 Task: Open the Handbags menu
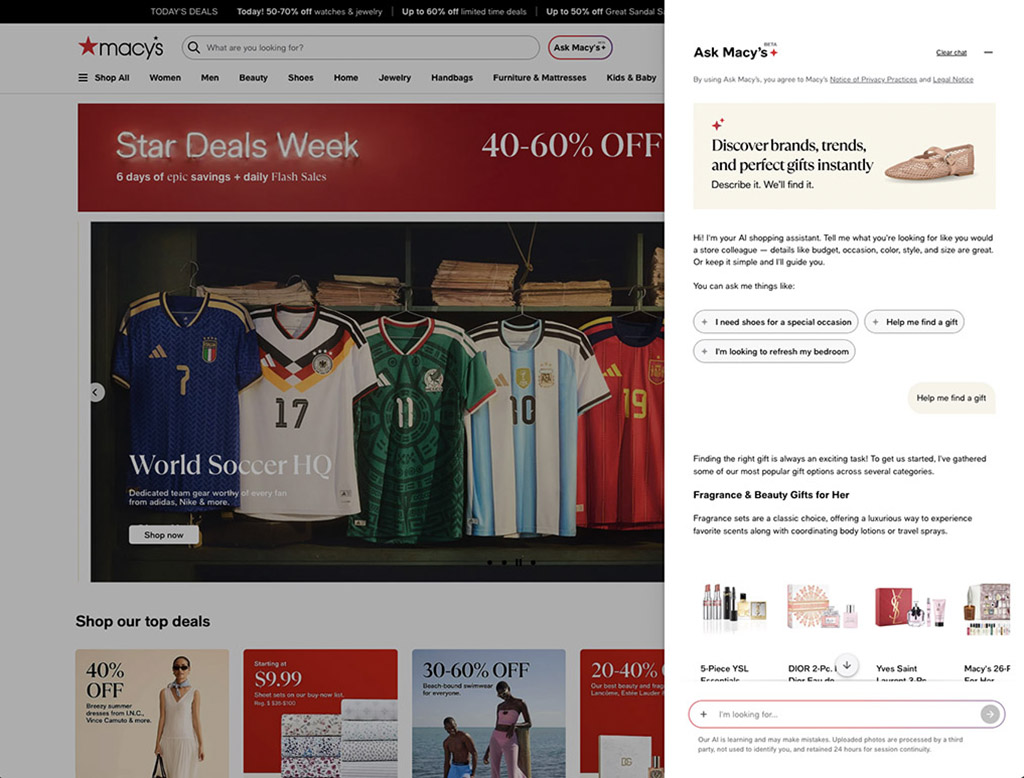(x=452, y=77)
